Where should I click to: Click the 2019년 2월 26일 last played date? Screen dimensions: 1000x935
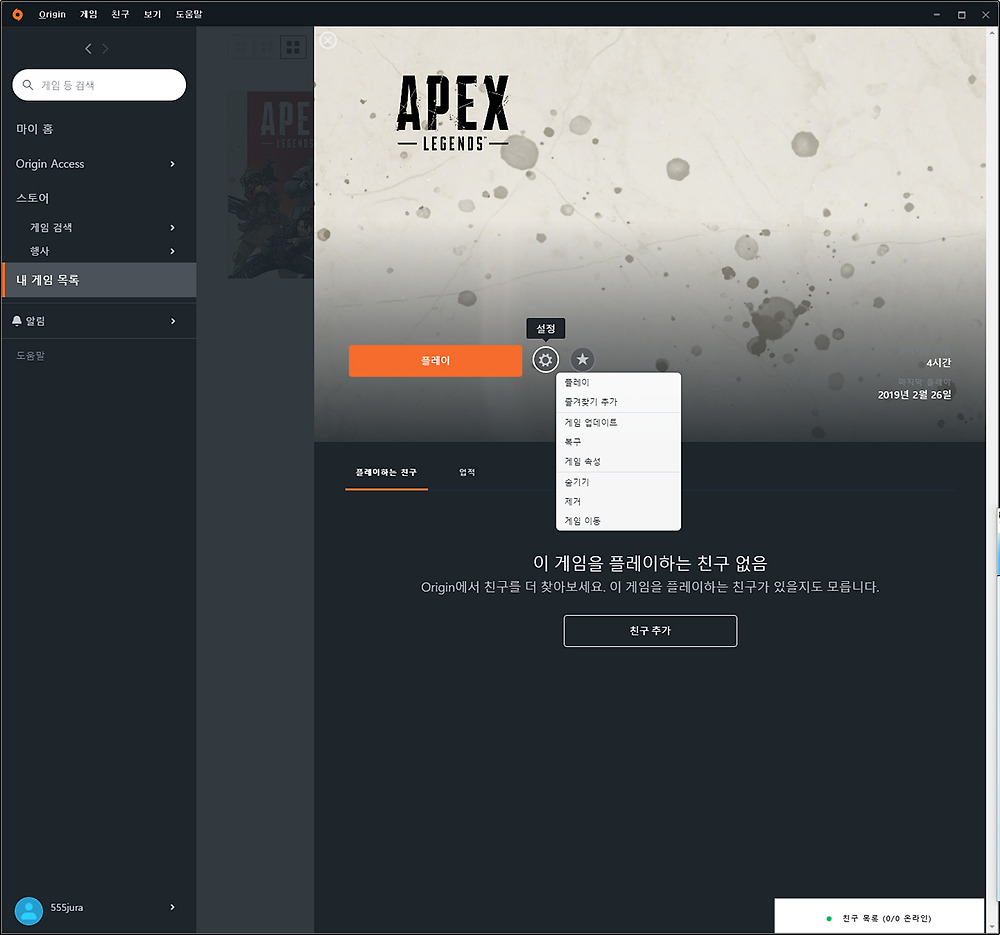coord(915,395)
